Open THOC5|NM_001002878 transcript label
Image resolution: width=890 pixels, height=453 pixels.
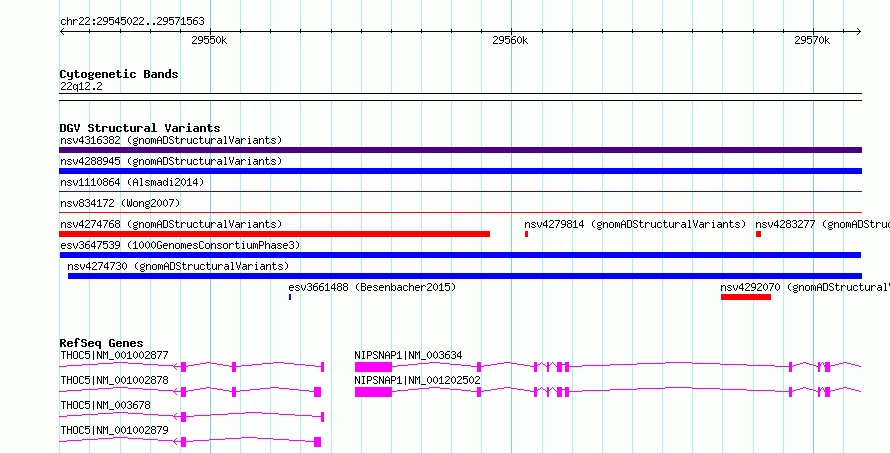coord(114,380)
